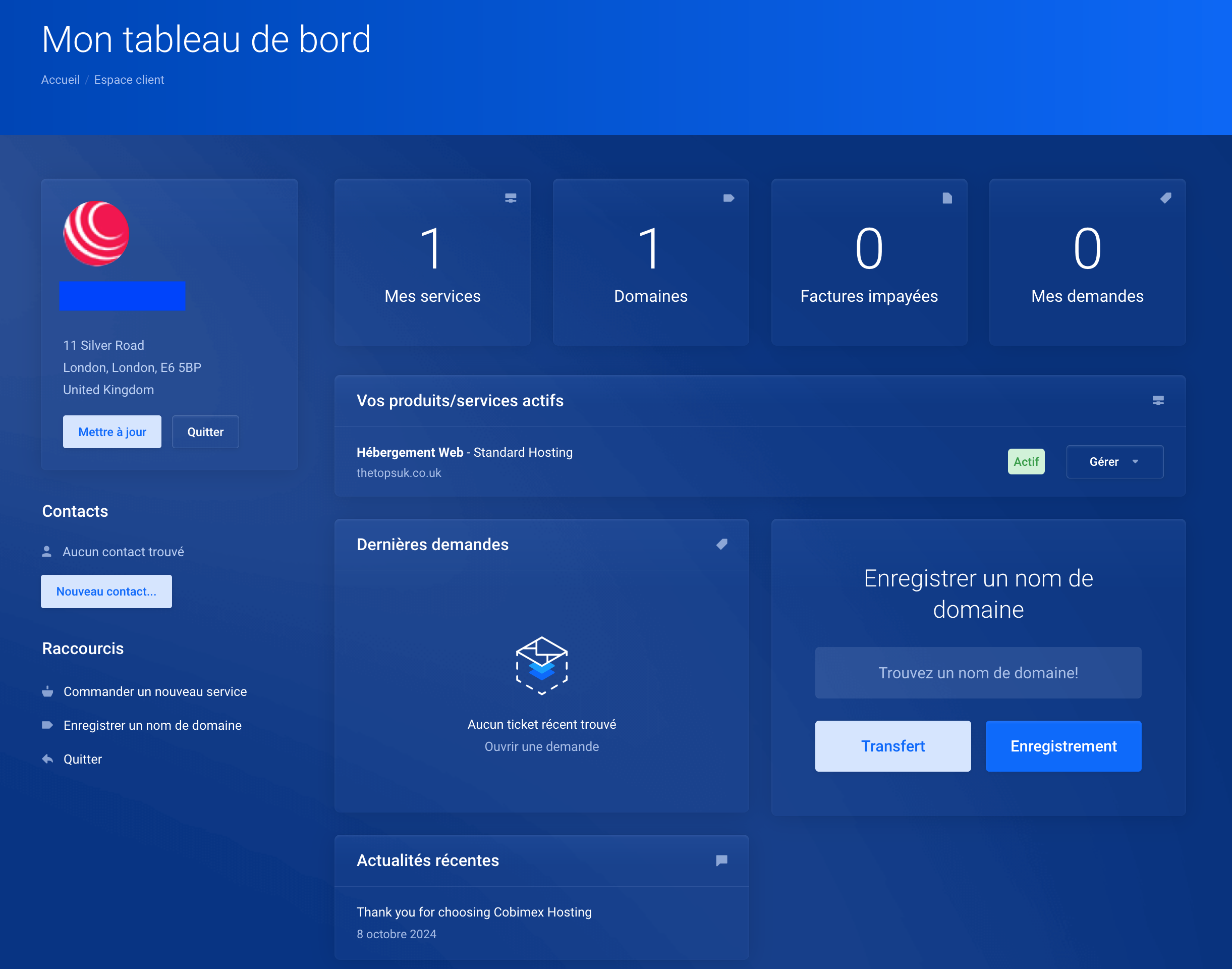Click the flag icon on the Domaines card

point(729,198)
